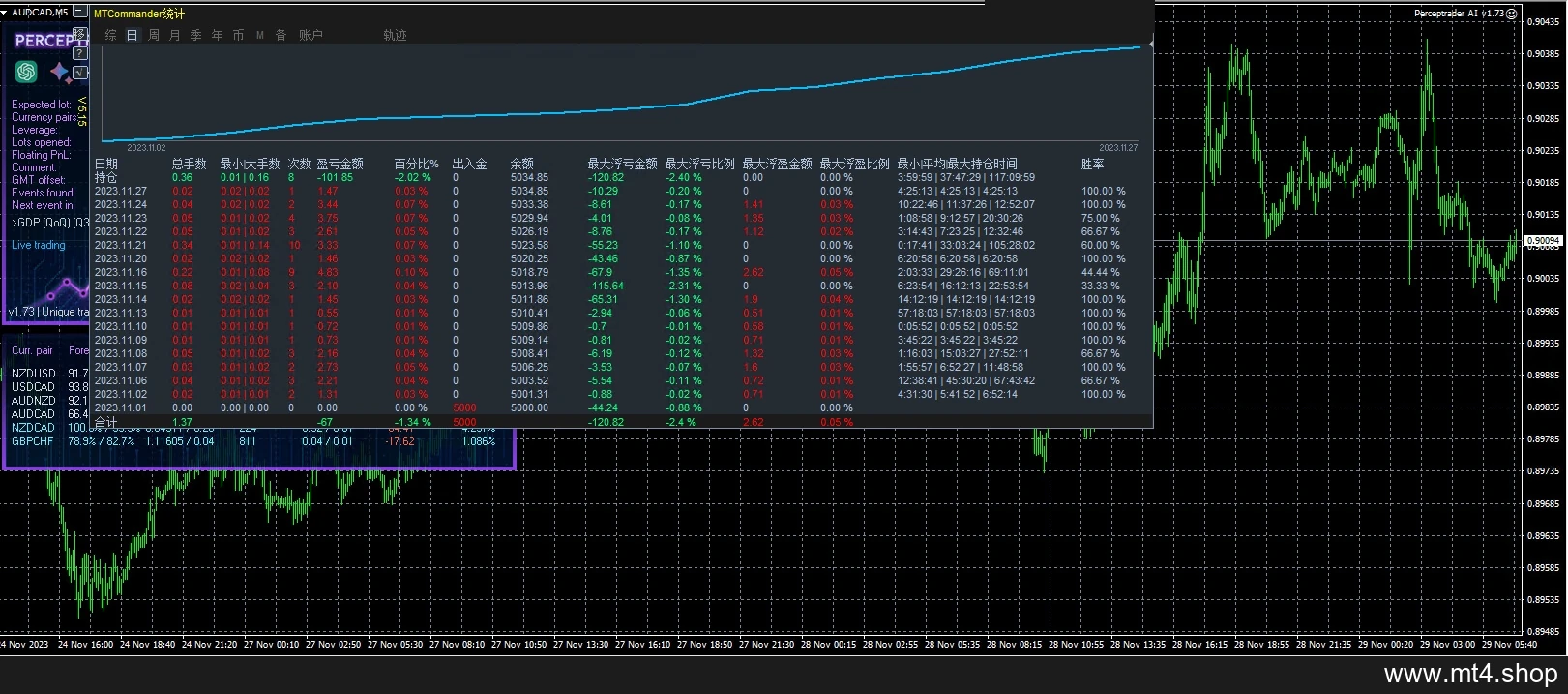Click the 33.33 % win rate value
This screenshot has width=1568, height=694.
1100,286
